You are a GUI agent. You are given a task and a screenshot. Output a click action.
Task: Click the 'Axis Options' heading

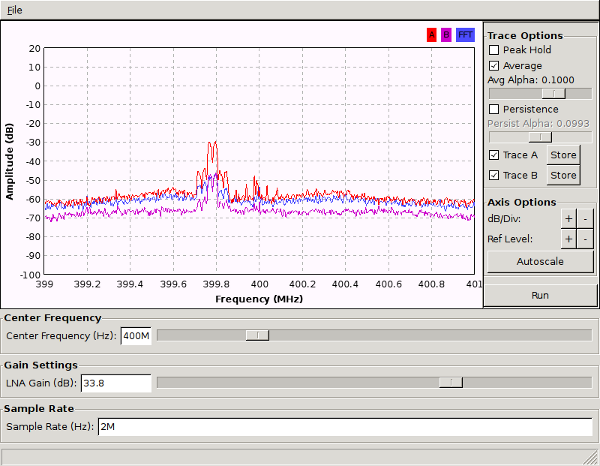click(522, 202)
